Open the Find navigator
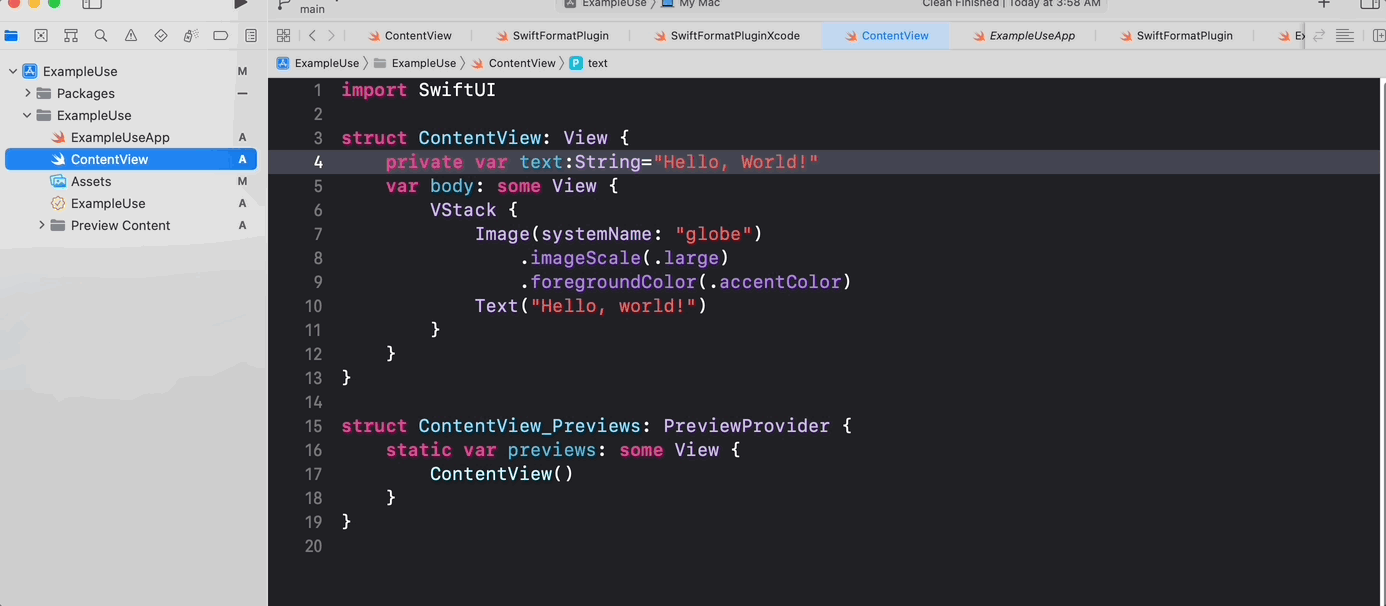Viewport: 1386px width, 606px height. point(100,35)
